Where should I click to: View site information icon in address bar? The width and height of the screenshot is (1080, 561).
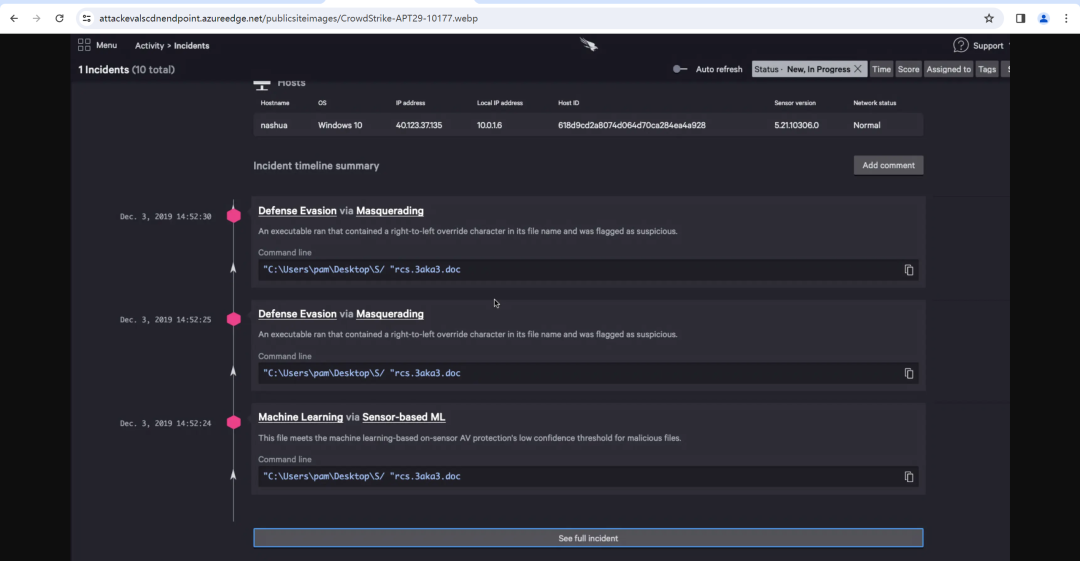(87, 19)
